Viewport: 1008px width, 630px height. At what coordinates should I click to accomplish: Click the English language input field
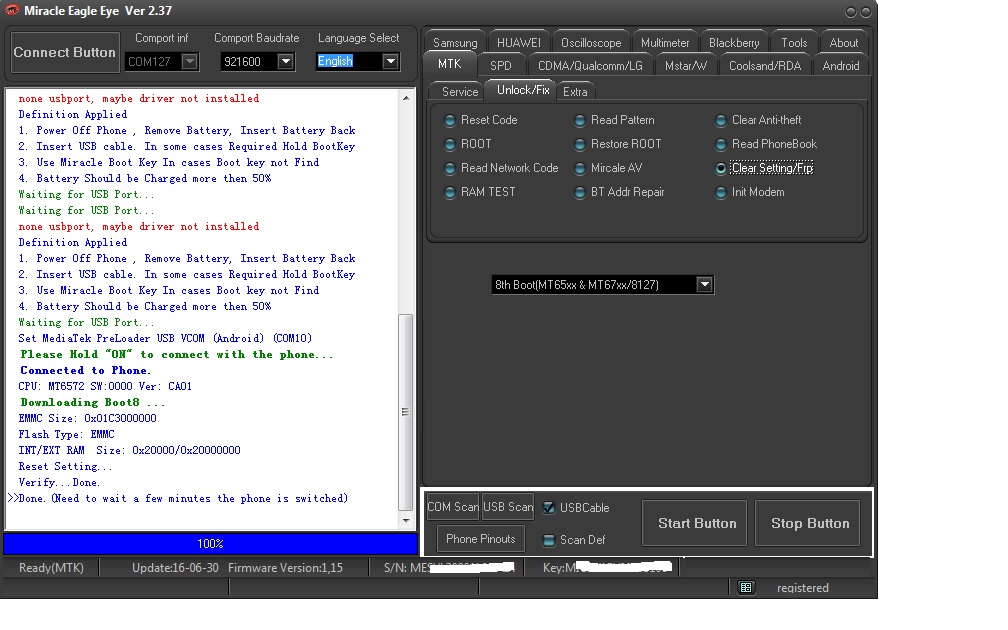point(349,62)
